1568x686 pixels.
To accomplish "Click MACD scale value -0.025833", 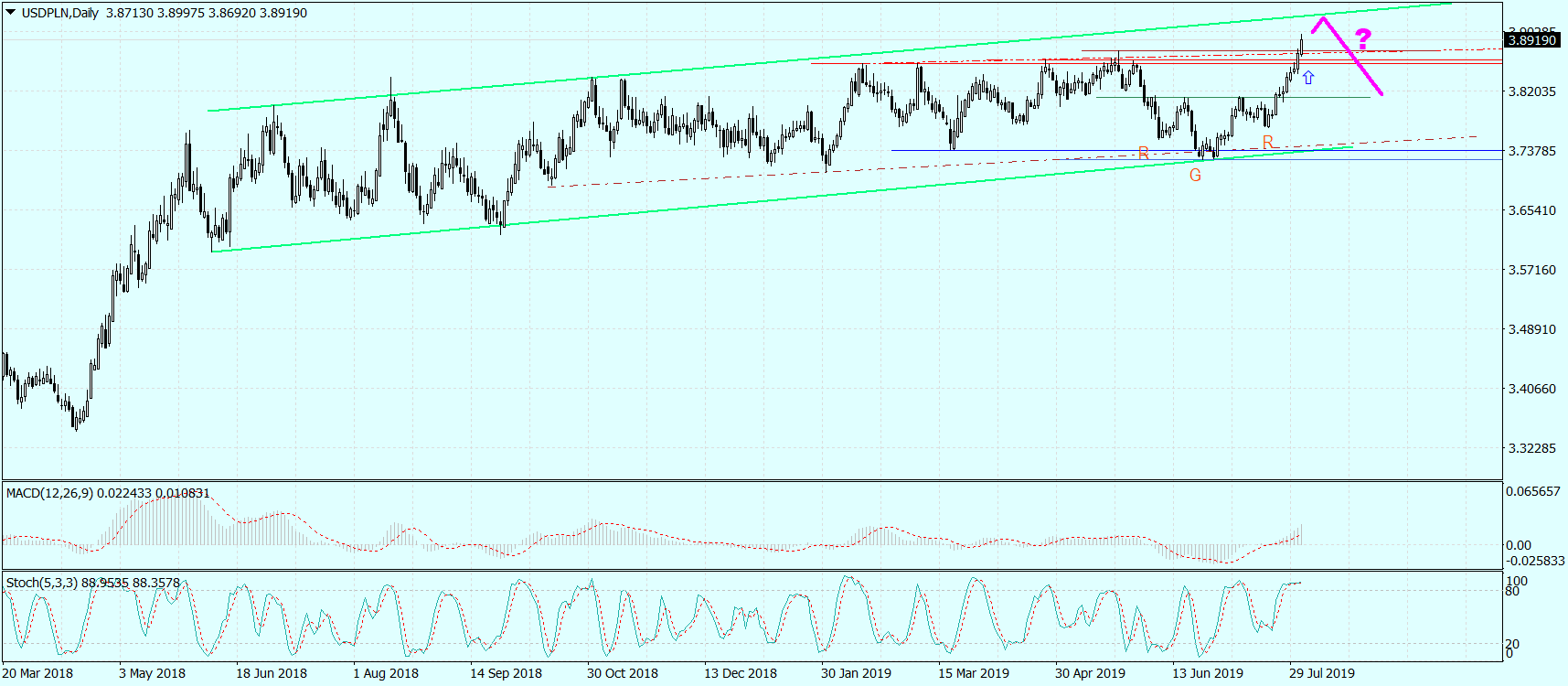I will point(1536,560).
